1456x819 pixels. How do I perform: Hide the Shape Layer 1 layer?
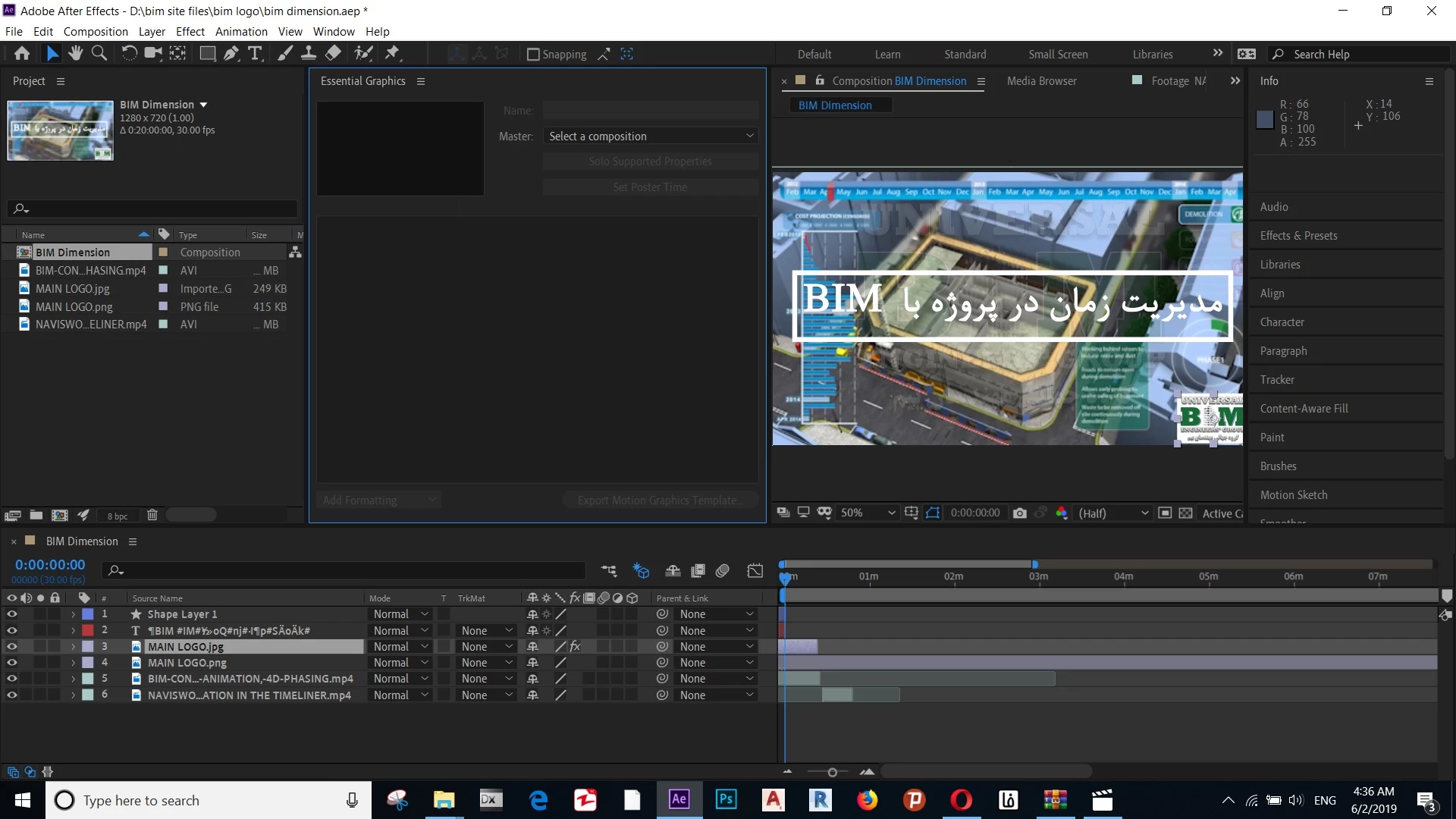coord(11,614)
